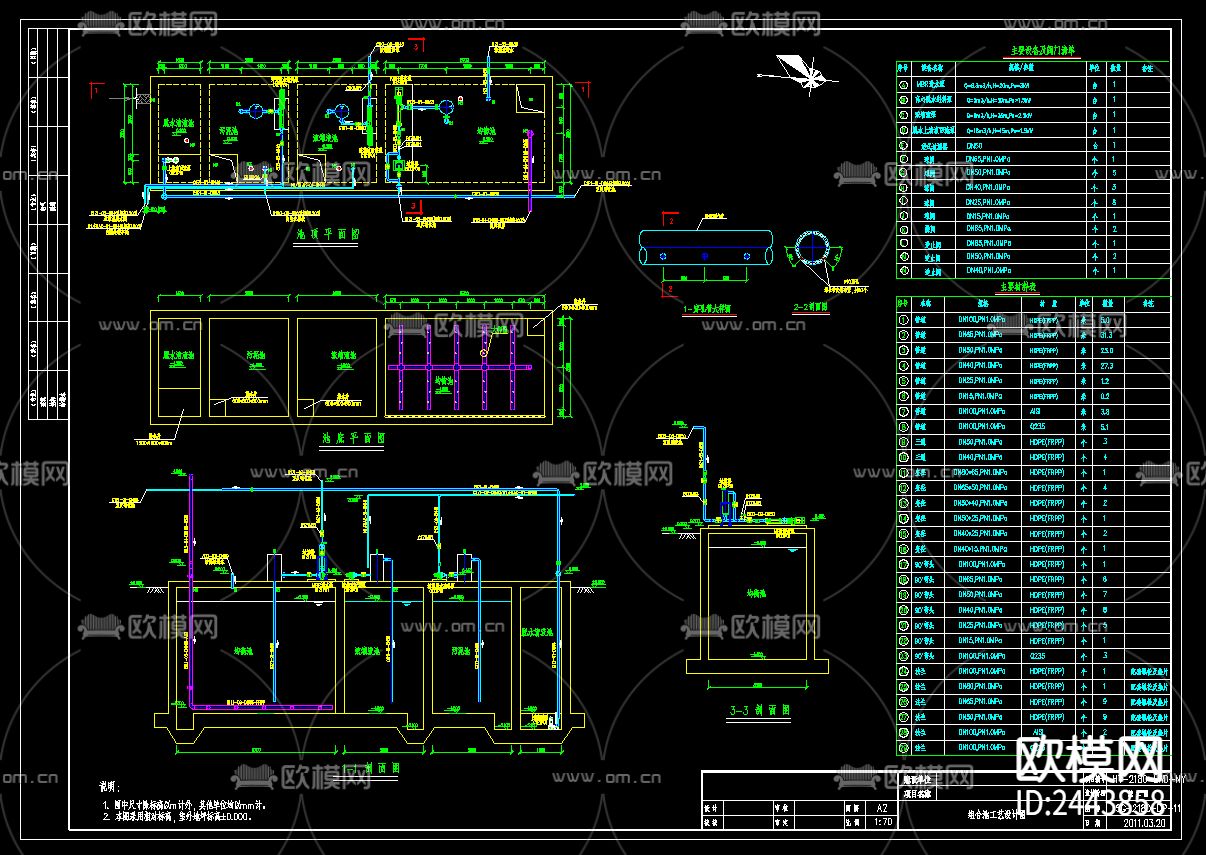The height and width of the screenshot is (855, 1206).
Task: Click the 污泥池 label in bottom plan view
Action: (258, 354)
